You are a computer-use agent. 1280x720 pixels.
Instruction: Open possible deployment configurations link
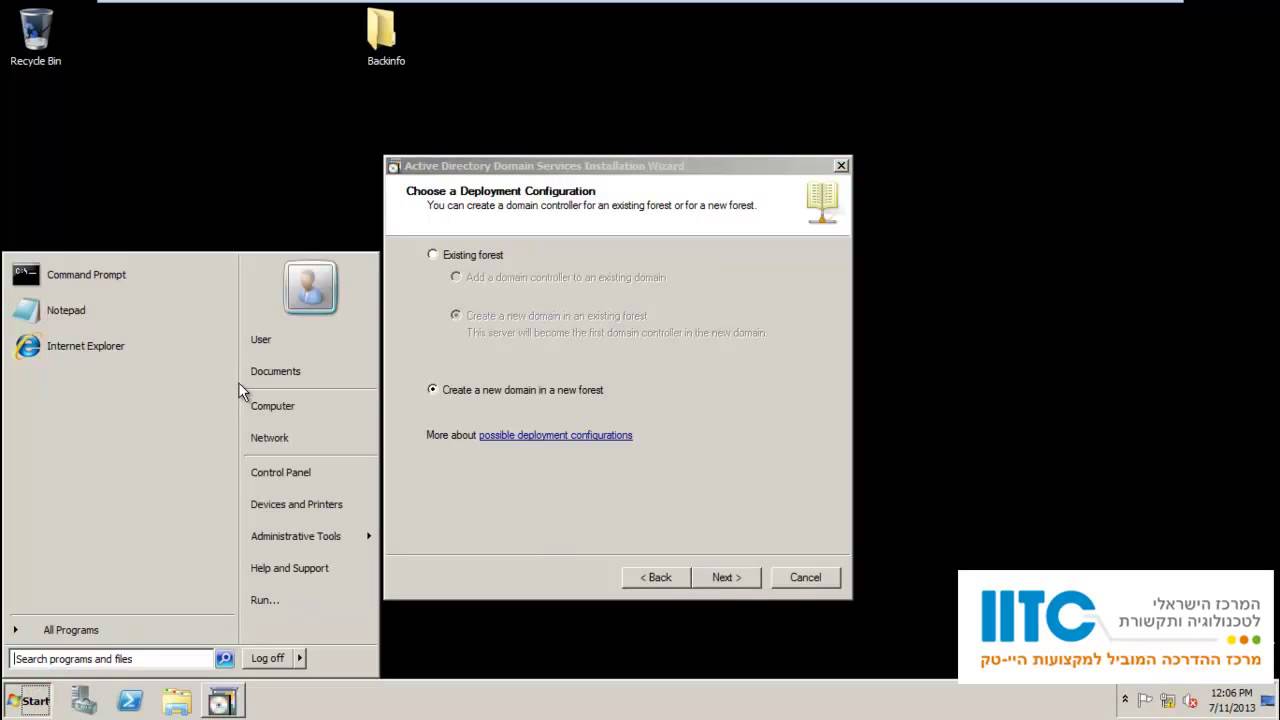[555, 435]
